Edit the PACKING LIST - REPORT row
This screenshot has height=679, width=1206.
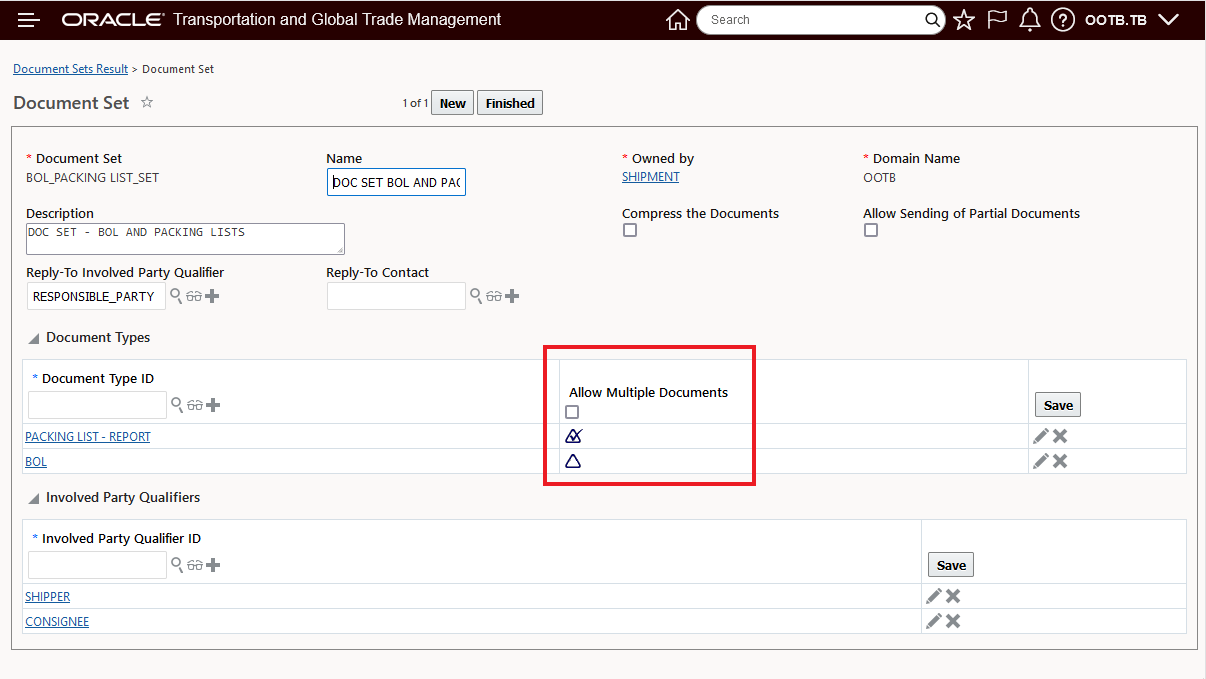tap(1041, 436)
